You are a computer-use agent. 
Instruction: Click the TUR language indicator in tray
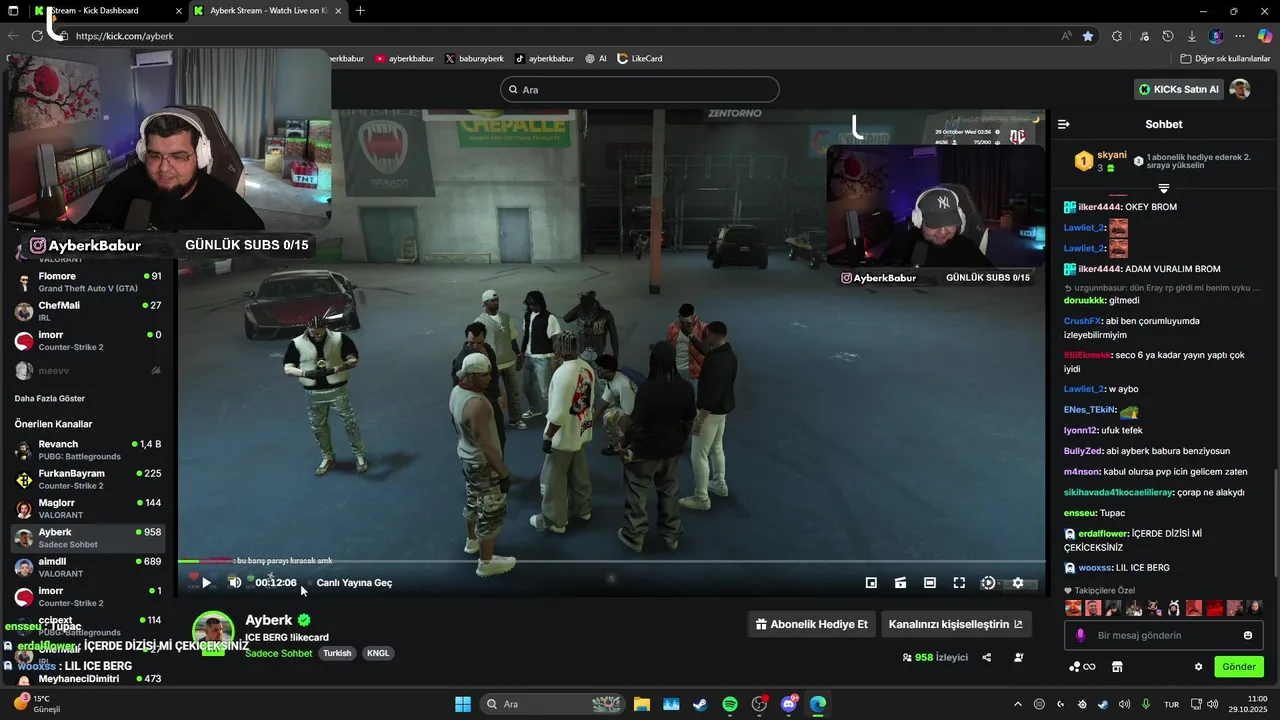1172,704
